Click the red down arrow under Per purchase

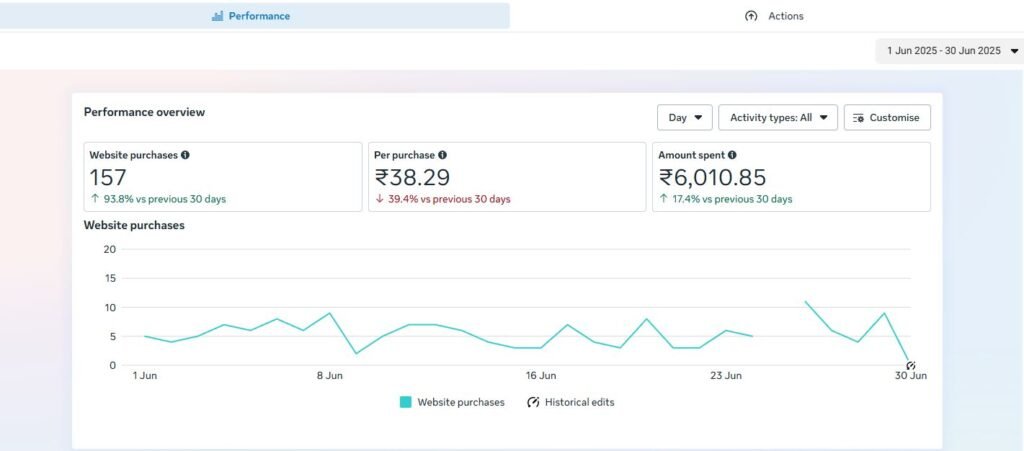coord(379,199)
